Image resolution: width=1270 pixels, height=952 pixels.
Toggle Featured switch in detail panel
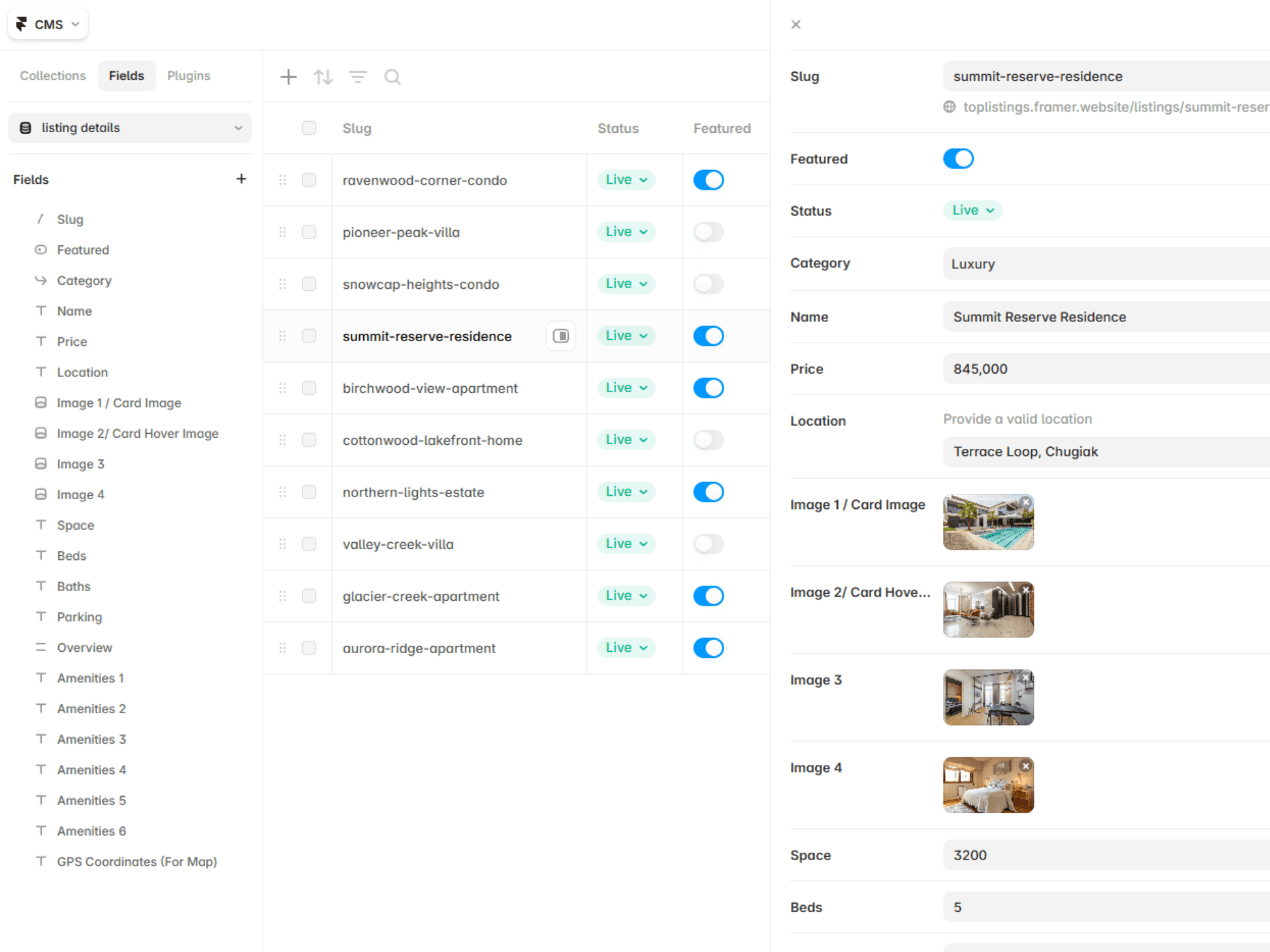point(958,159)
